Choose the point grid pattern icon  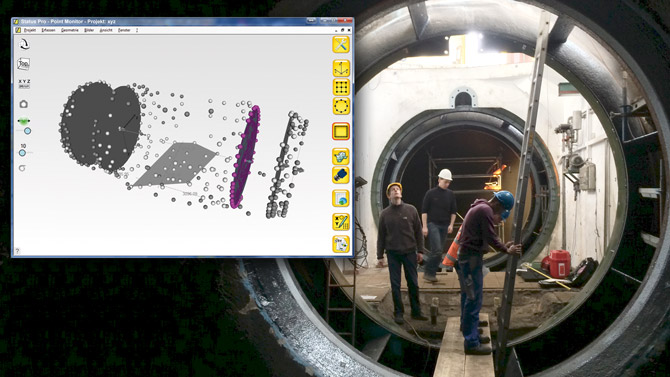point(341,87)
